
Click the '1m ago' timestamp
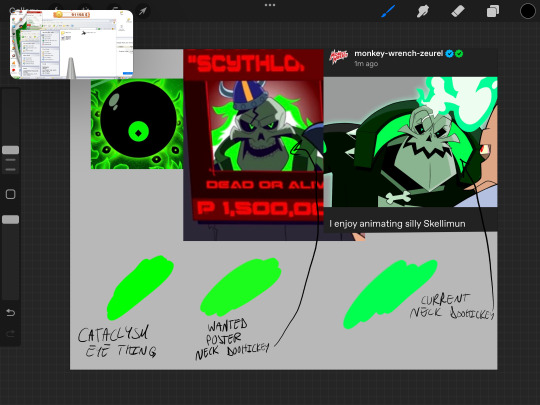[x=366, y=64]
